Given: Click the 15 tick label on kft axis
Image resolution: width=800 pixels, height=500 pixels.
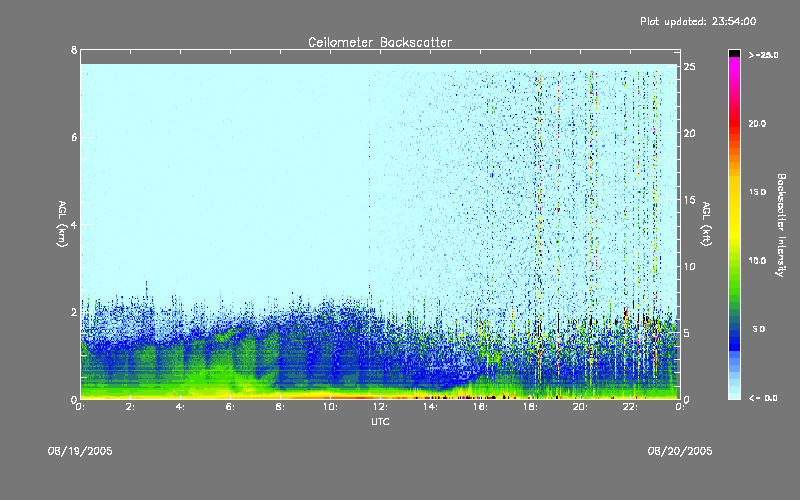Looking at the screenshot, I should [x=690, y=200].
